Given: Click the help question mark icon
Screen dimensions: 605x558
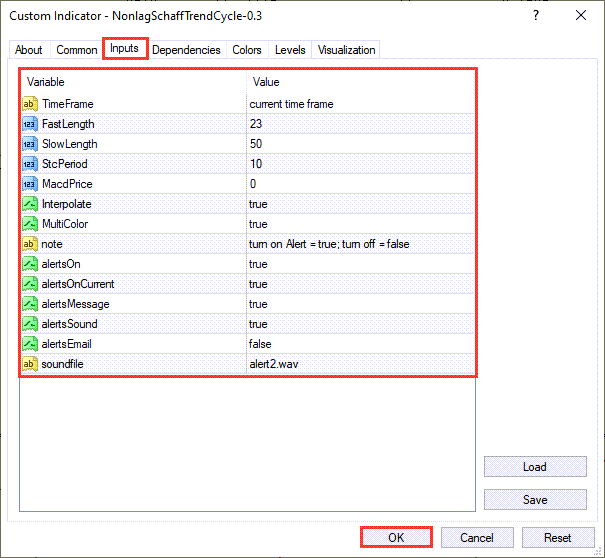Looking at the screenshot, I should pos(536,16).
